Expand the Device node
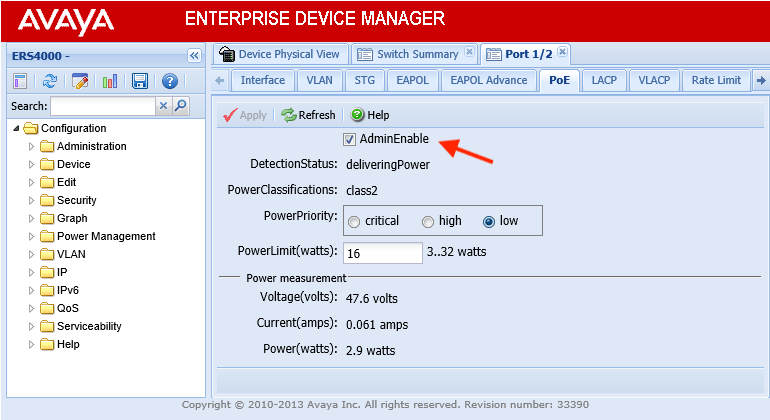770x420 pixels. [x=31, y=165]
